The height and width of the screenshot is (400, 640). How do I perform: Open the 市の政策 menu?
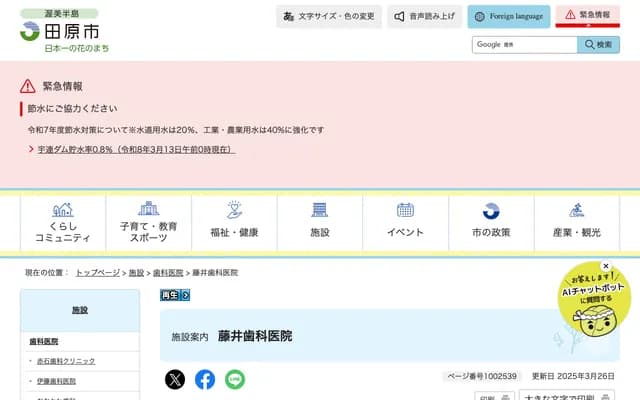pyautogui.click(x=491, y=223)
